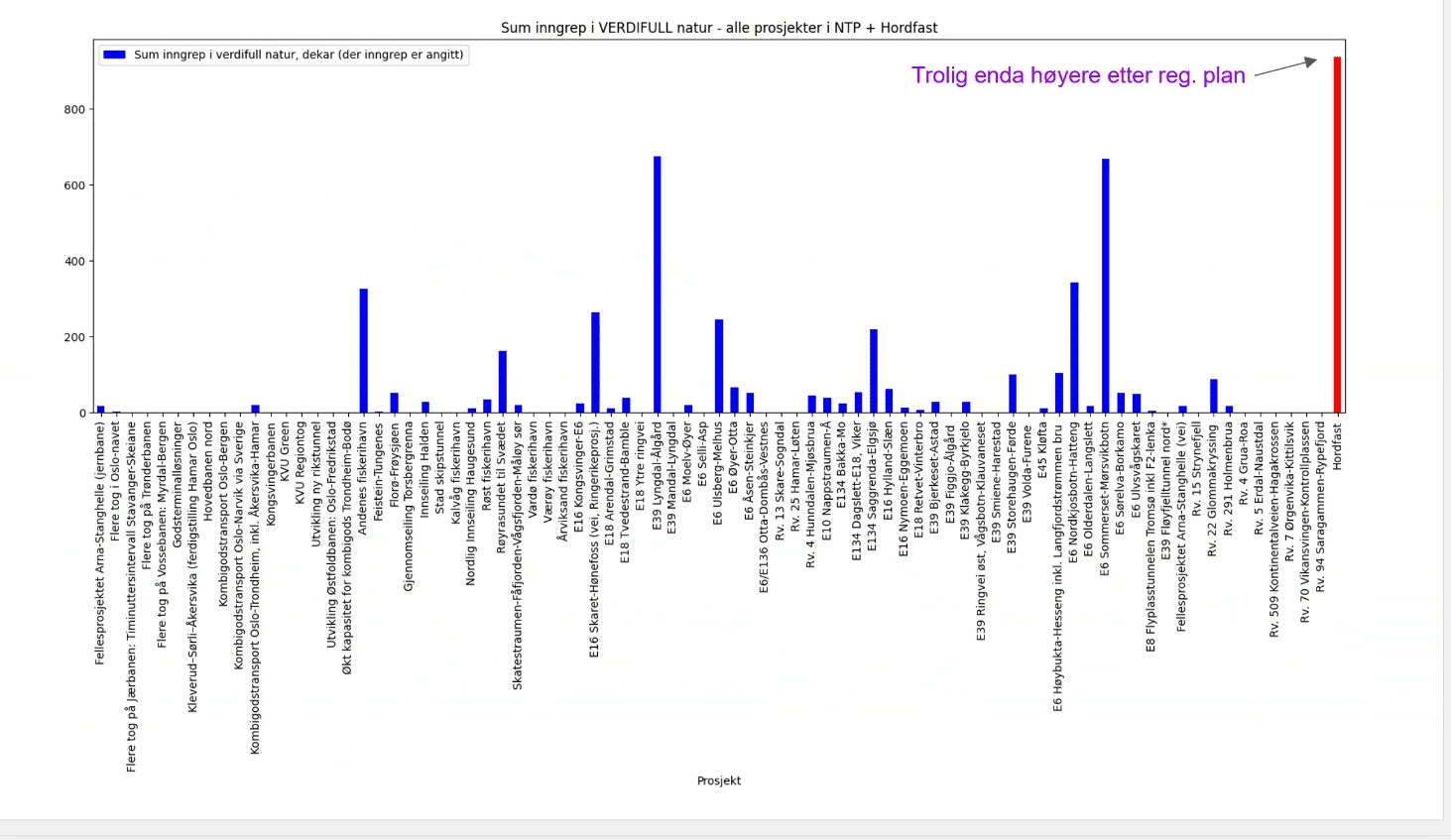Click the E6 Nordkjosbotn-Hatteng bar
1451x840 pixels.
pyautogui.click(x=1074, y=348)
